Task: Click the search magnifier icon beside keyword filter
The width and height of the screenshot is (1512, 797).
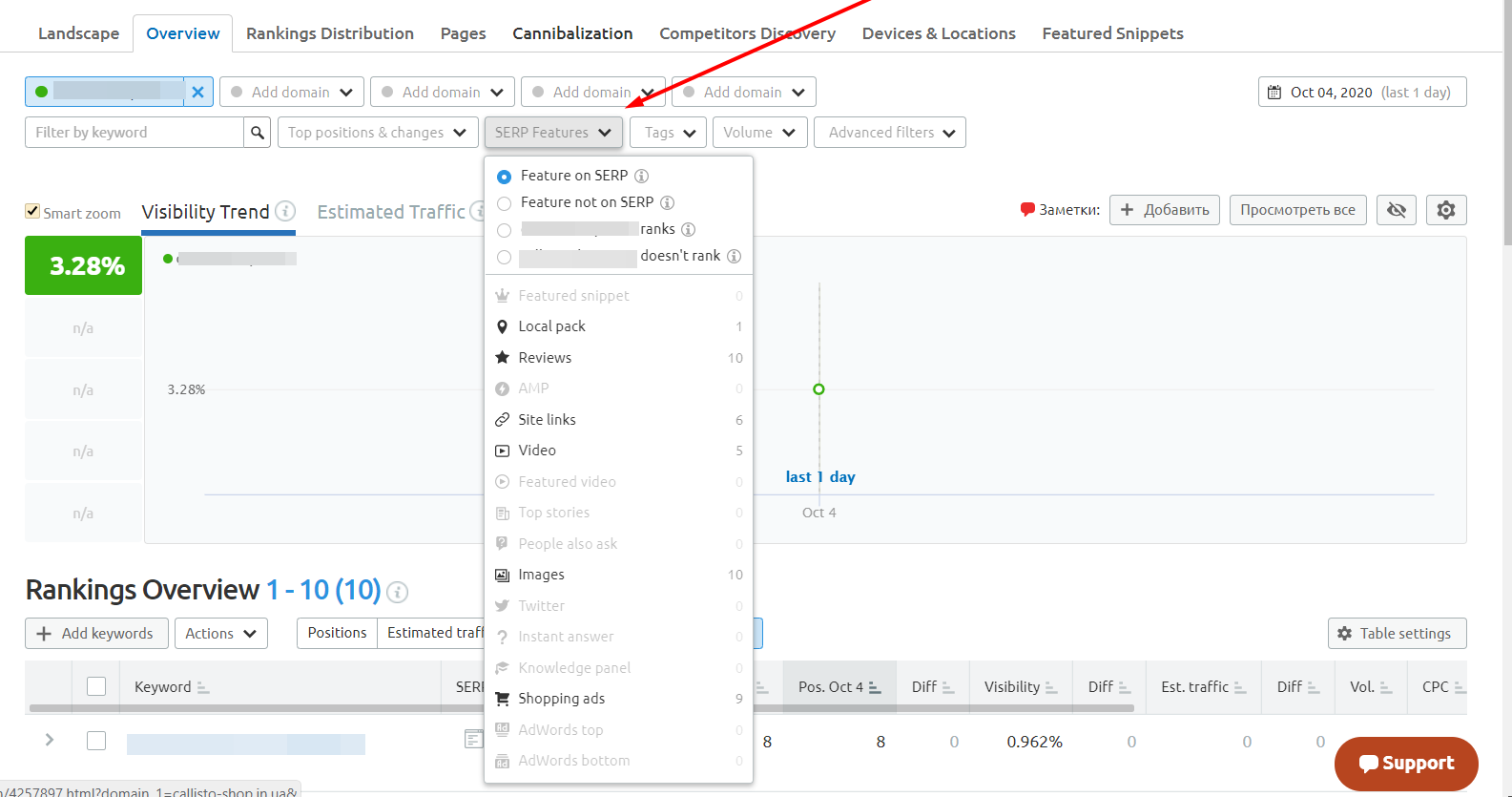Action: click(257, 133)
